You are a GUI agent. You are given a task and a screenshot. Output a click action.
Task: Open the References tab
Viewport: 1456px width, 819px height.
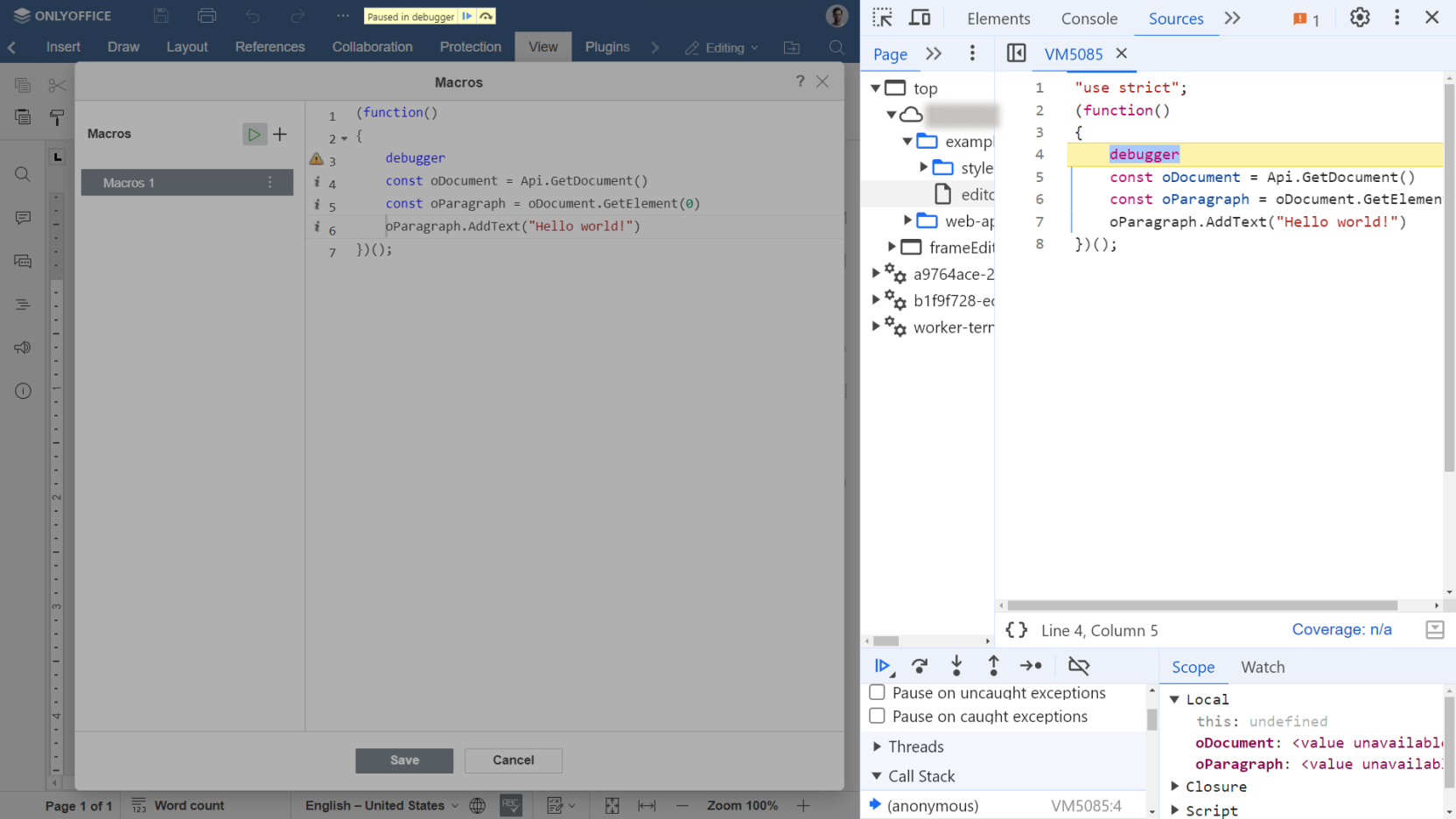tap(269, 47)
